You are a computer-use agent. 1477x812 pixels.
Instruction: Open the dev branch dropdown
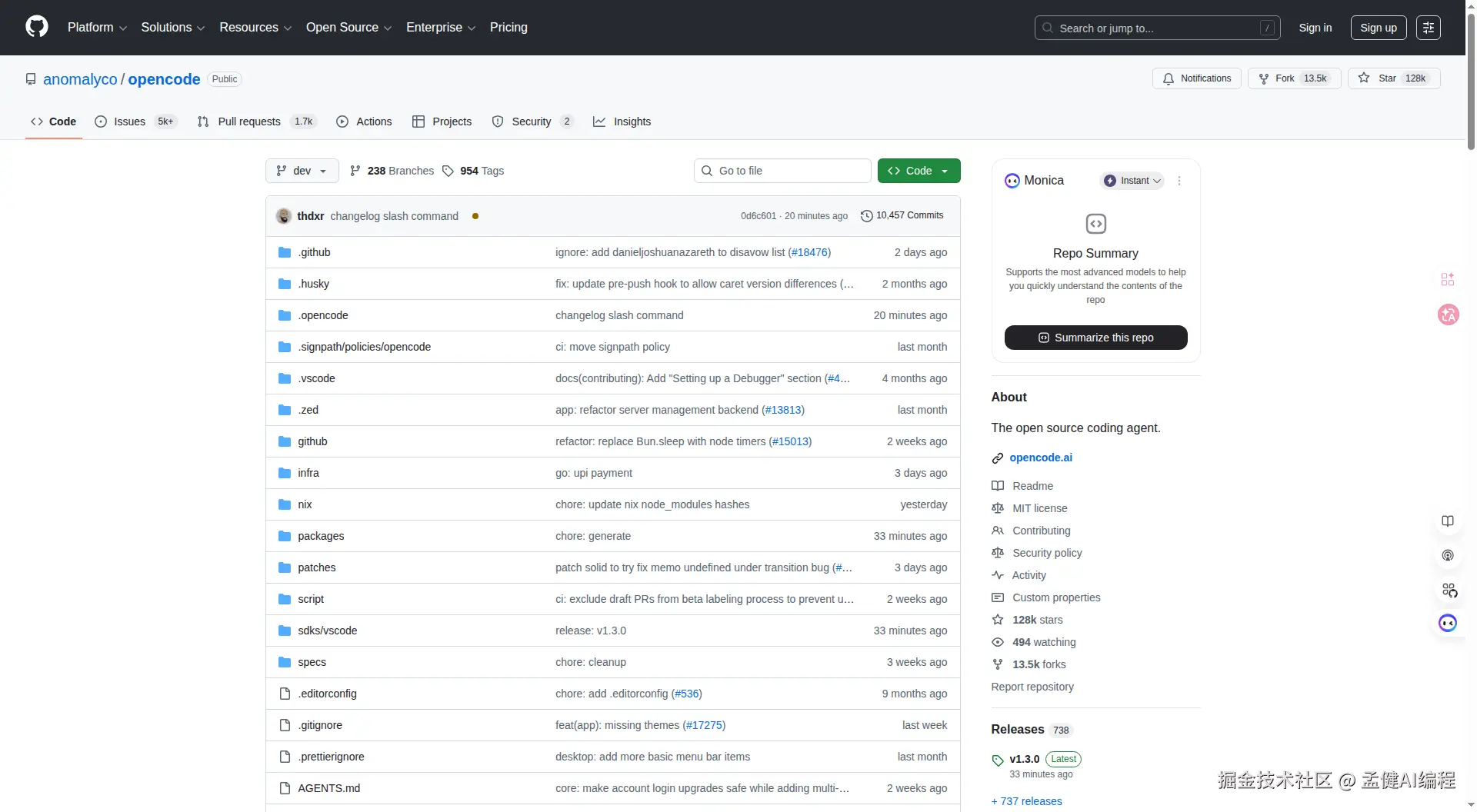click(301, 170)
